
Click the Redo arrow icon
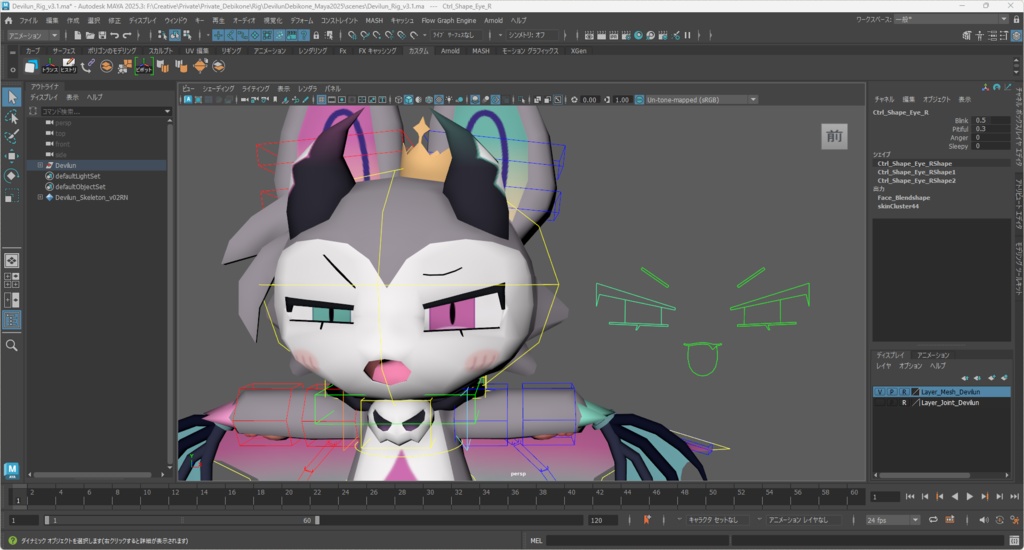click(x=127, y=35)
